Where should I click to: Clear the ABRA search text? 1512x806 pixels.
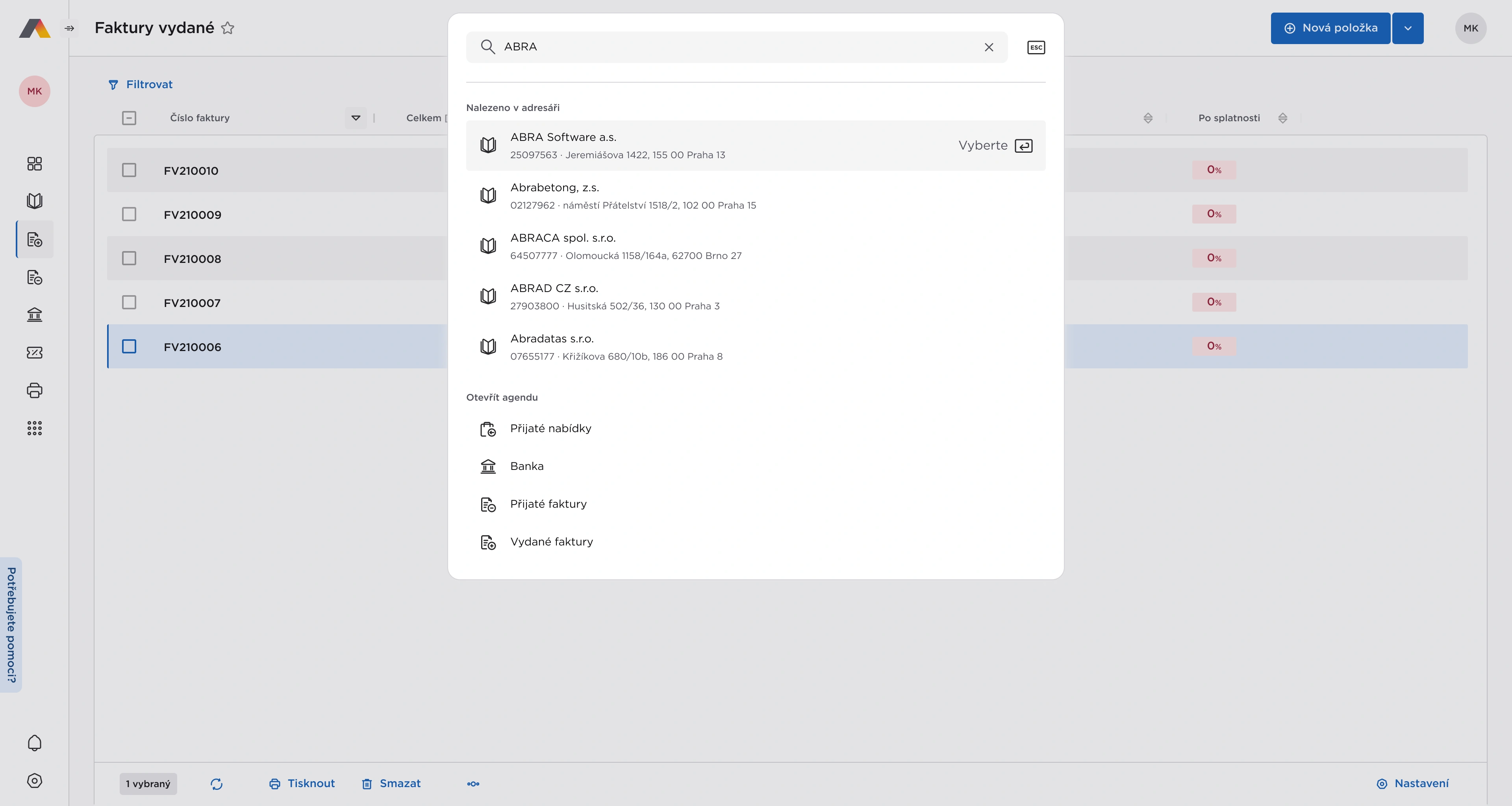(988, 48)
